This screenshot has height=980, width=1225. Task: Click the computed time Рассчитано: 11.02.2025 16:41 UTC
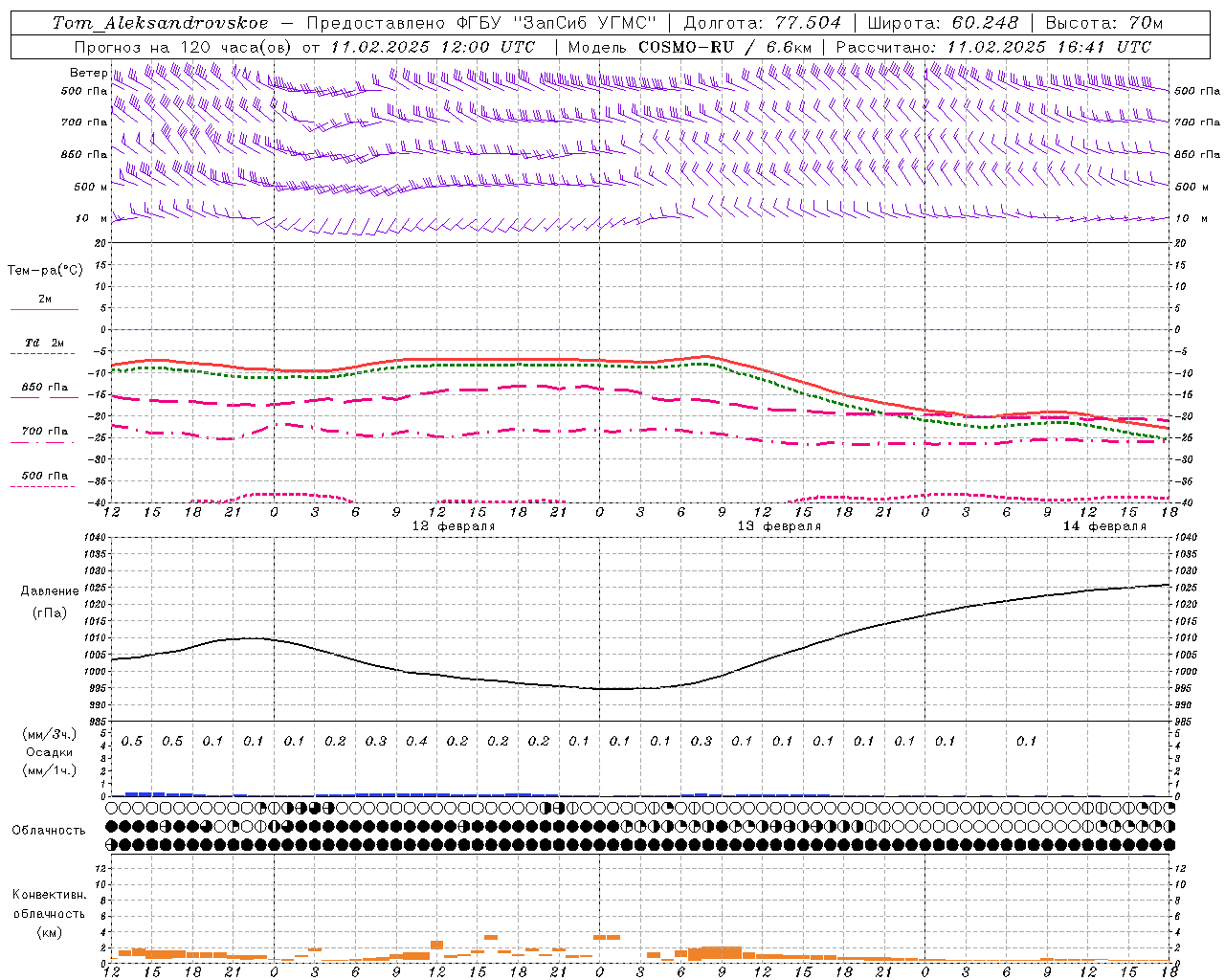click(x=993, y=47)
